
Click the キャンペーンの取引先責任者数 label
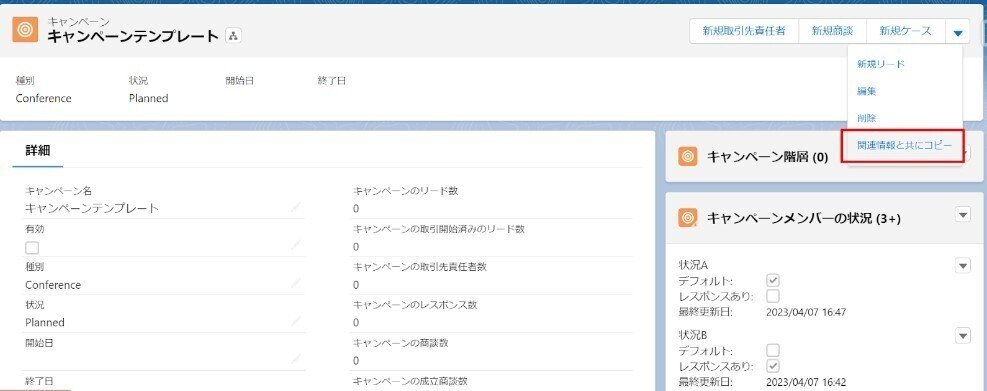point(420,267)
